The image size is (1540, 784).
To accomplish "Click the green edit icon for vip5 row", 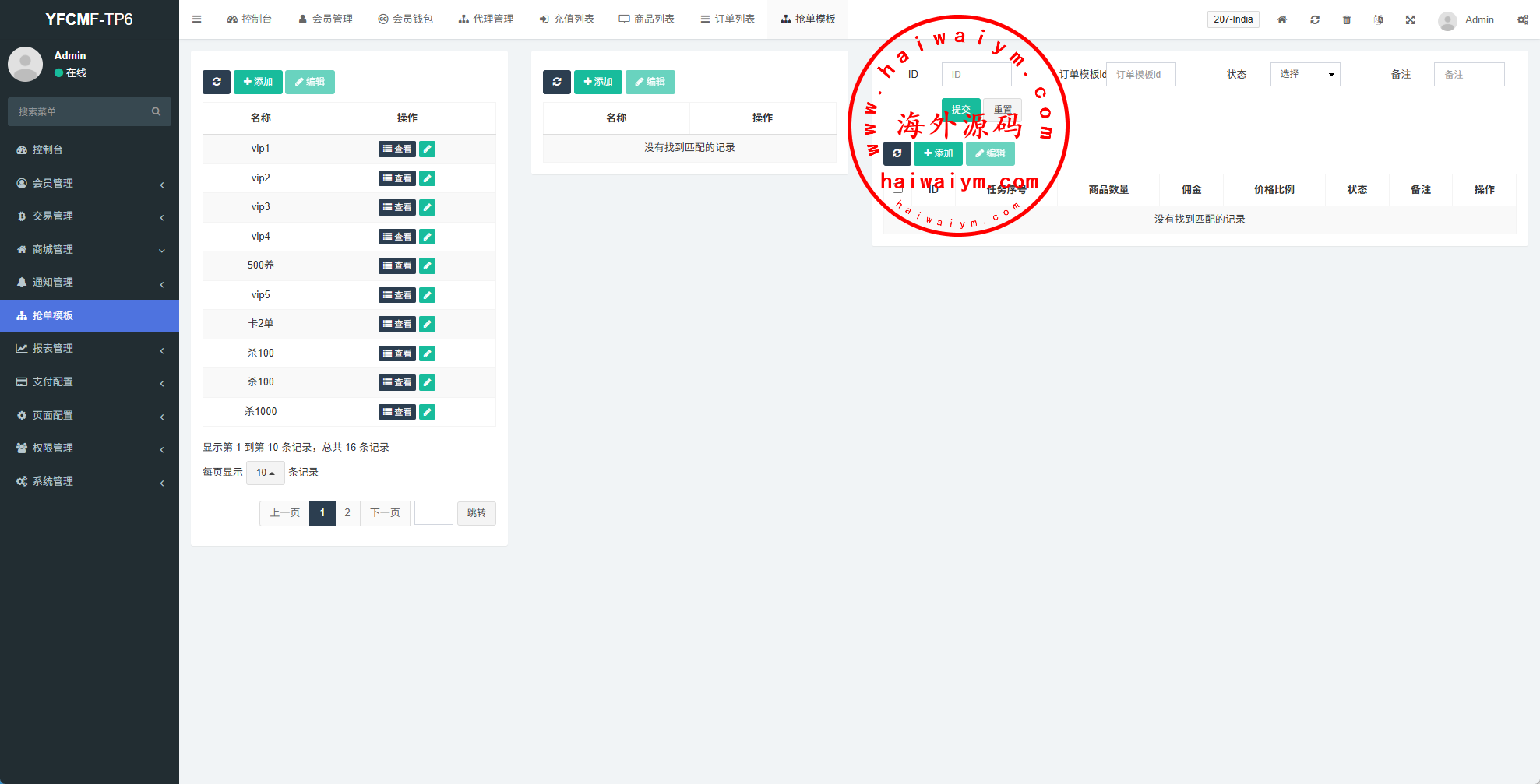I will [x=427, y=295].
